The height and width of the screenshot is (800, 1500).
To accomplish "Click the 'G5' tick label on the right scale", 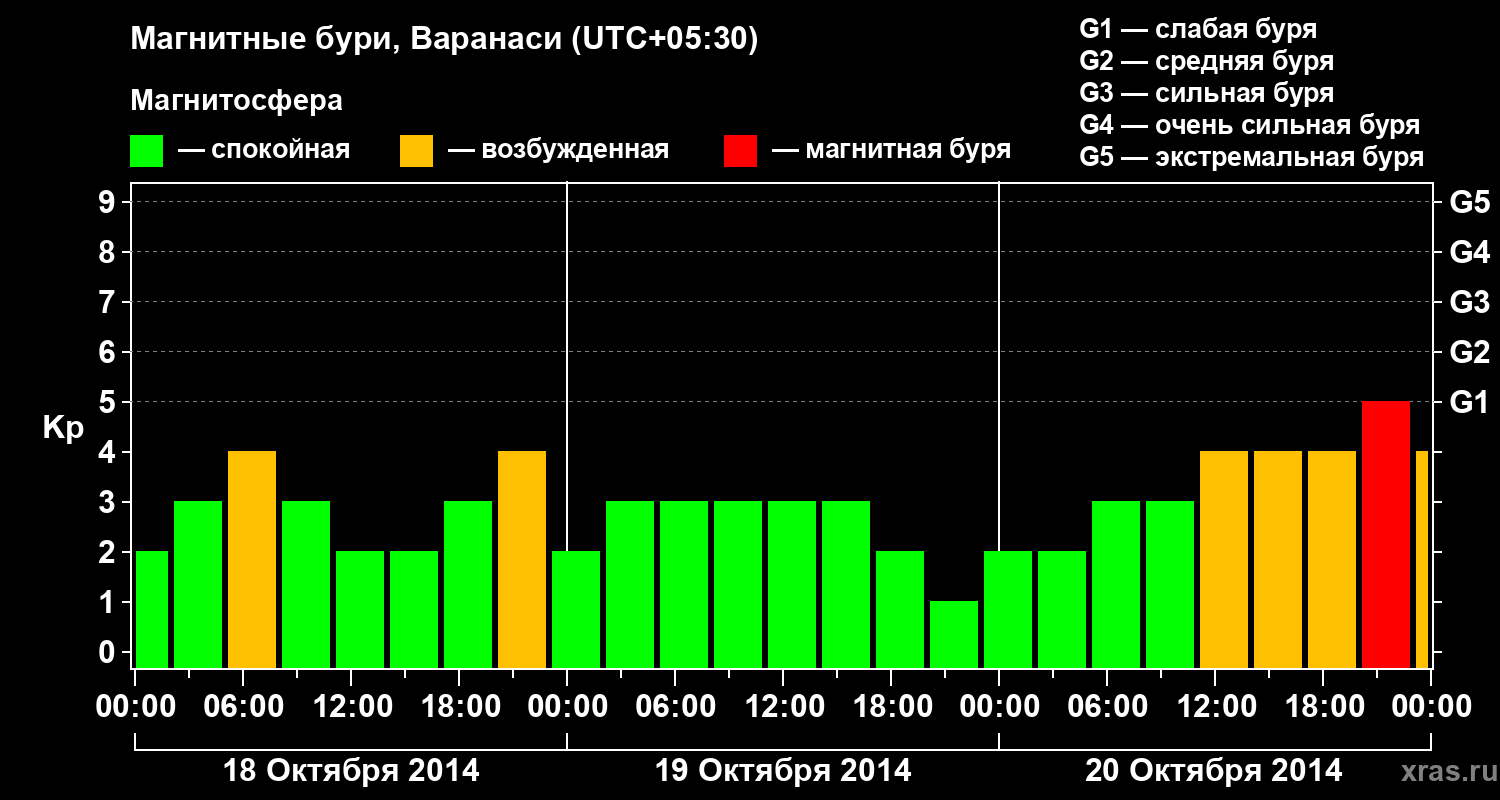I will tap(1469, 202).
